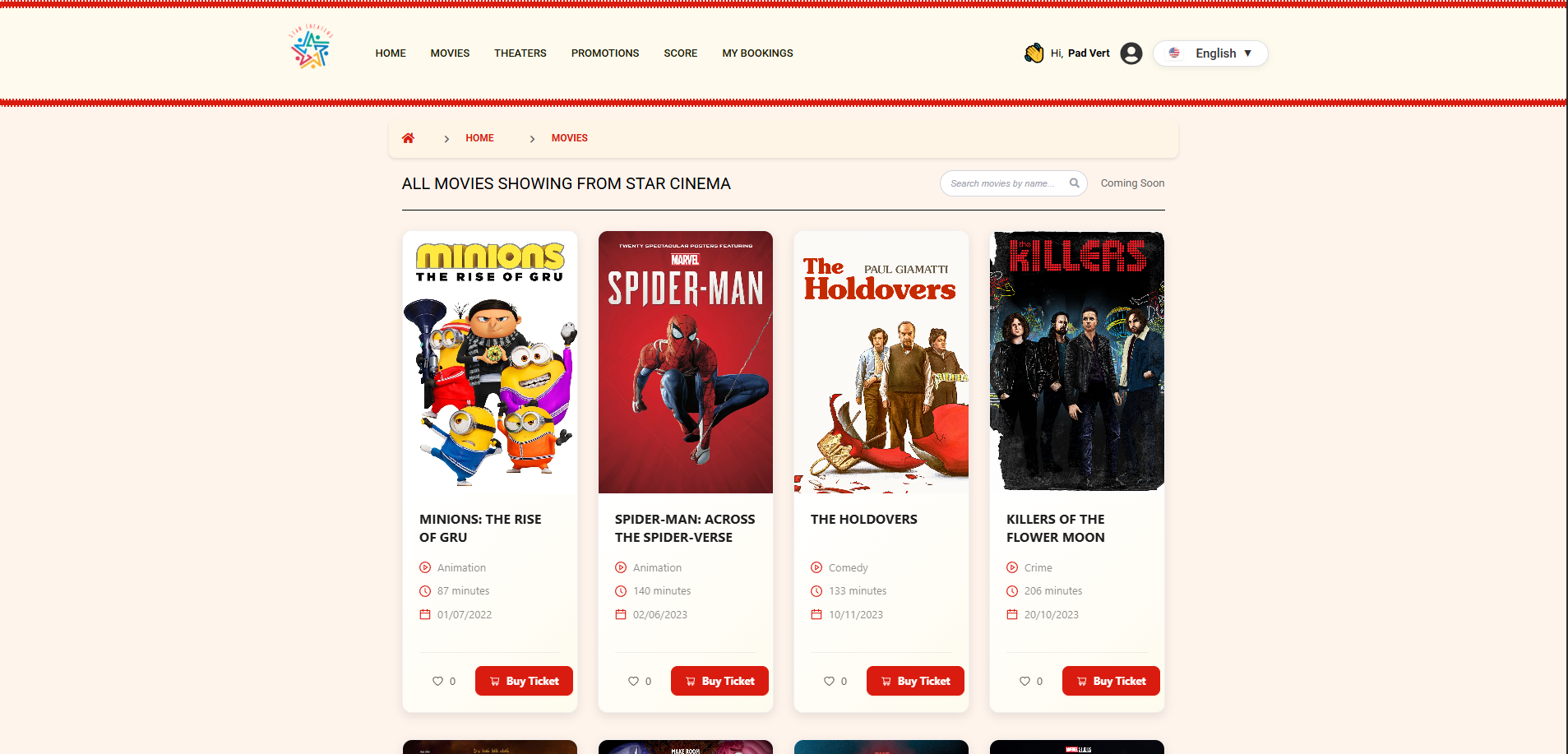The width and height of the screenshot is (1568, 754).
Task: Click HOME breadcrumb link
Action: pyautogui.click(x=479, y=138)
